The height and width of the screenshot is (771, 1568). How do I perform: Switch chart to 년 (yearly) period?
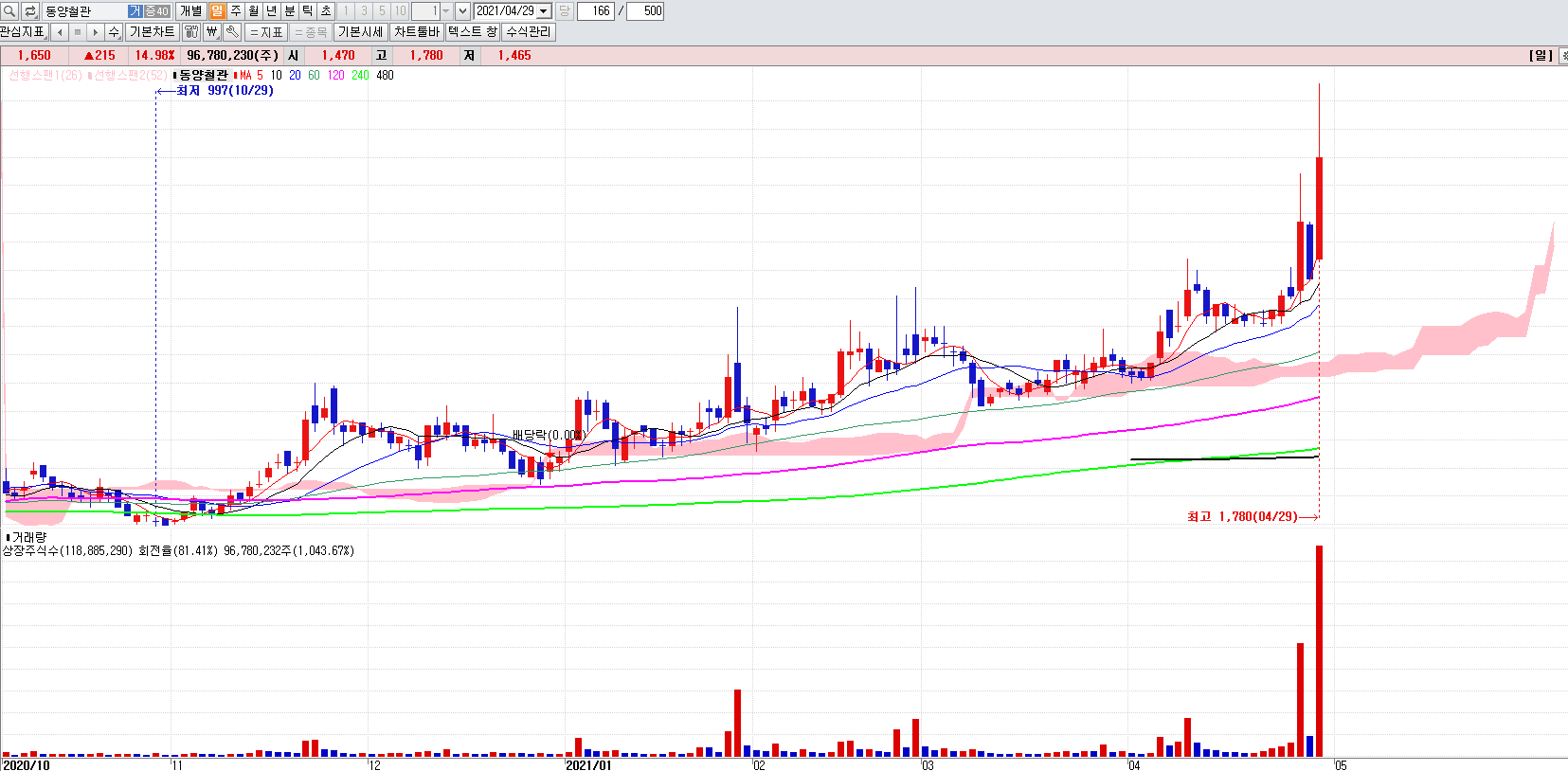(271, 11)
